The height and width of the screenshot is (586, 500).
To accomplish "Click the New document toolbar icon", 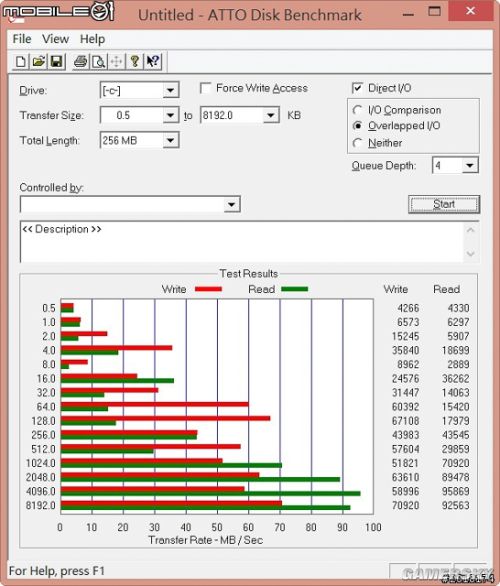I will (21, 61).
